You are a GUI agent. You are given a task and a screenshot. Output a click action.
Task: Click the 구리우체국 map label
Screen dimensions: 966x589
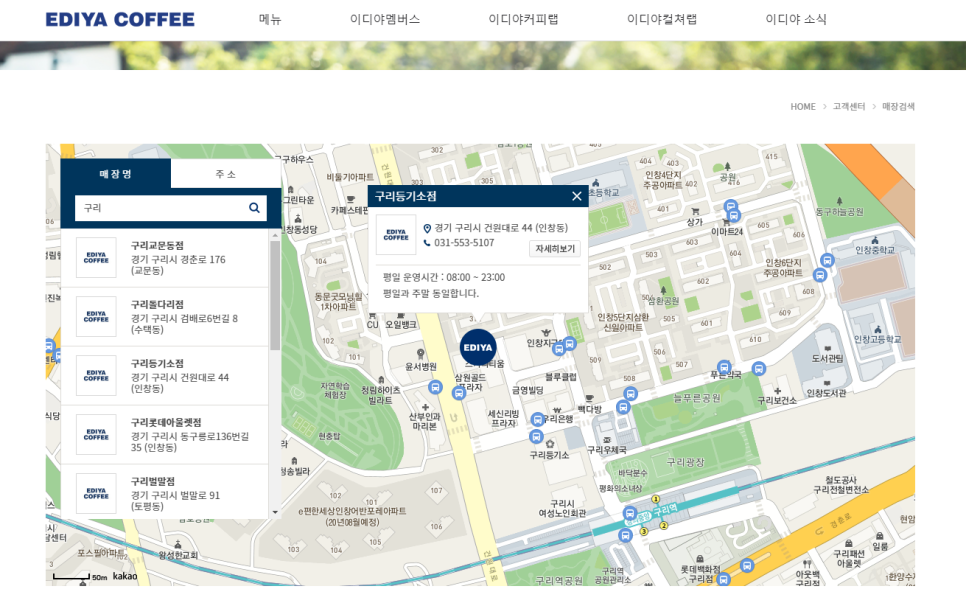point(607,450)
